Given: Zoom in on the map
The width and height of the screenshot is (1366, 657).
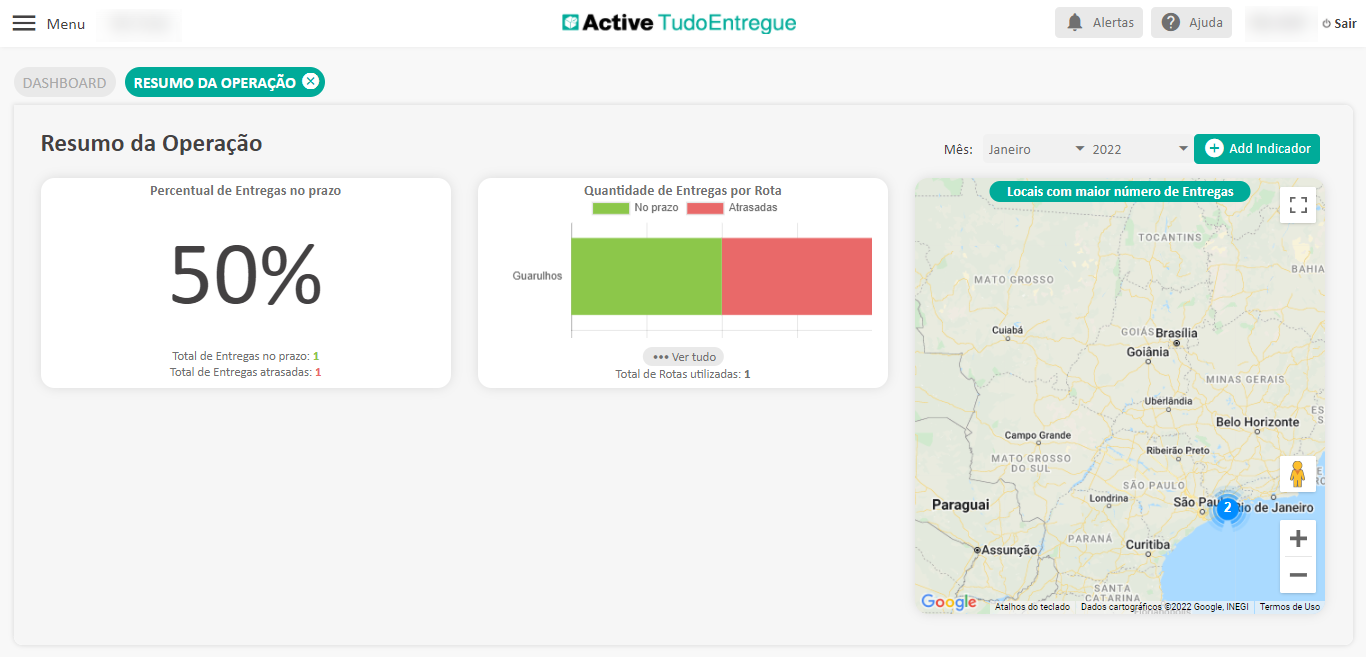Looking at the screenshot, I should 1298,539.
